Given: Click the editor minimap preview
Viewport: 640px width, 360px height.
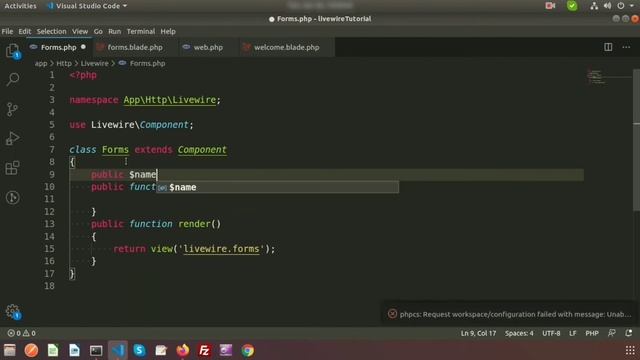Looking at the screenshot, I should click(596, 76).
